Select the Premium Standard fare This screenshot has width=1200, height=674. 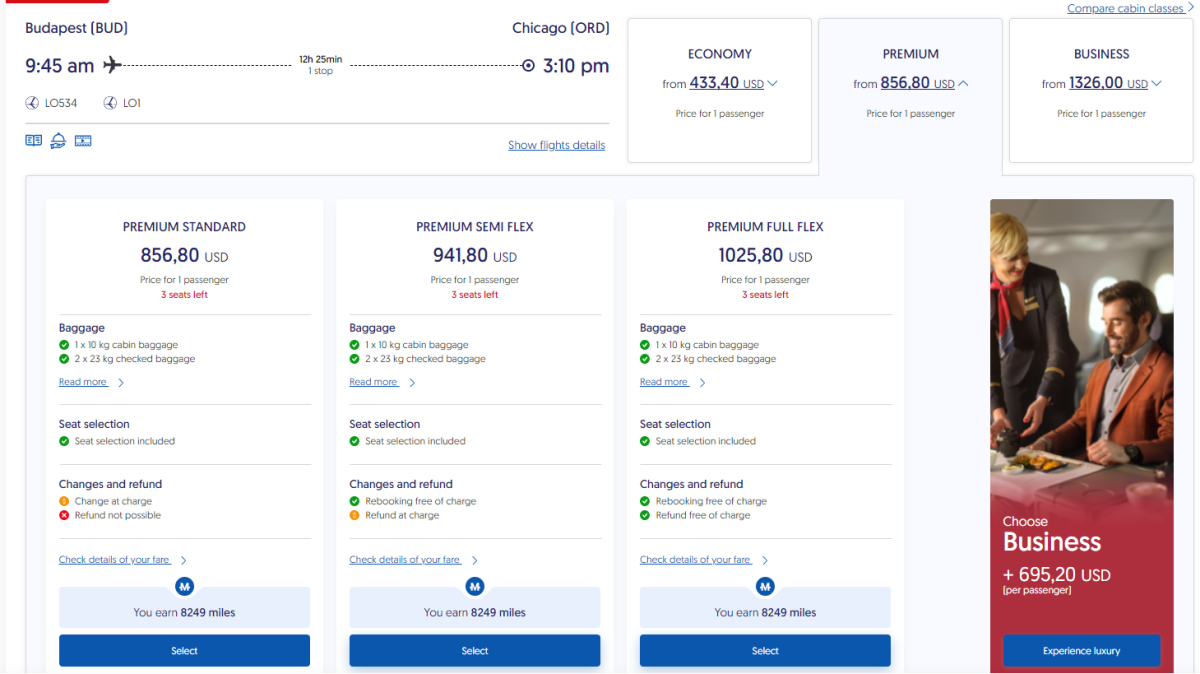coord(184,651)
